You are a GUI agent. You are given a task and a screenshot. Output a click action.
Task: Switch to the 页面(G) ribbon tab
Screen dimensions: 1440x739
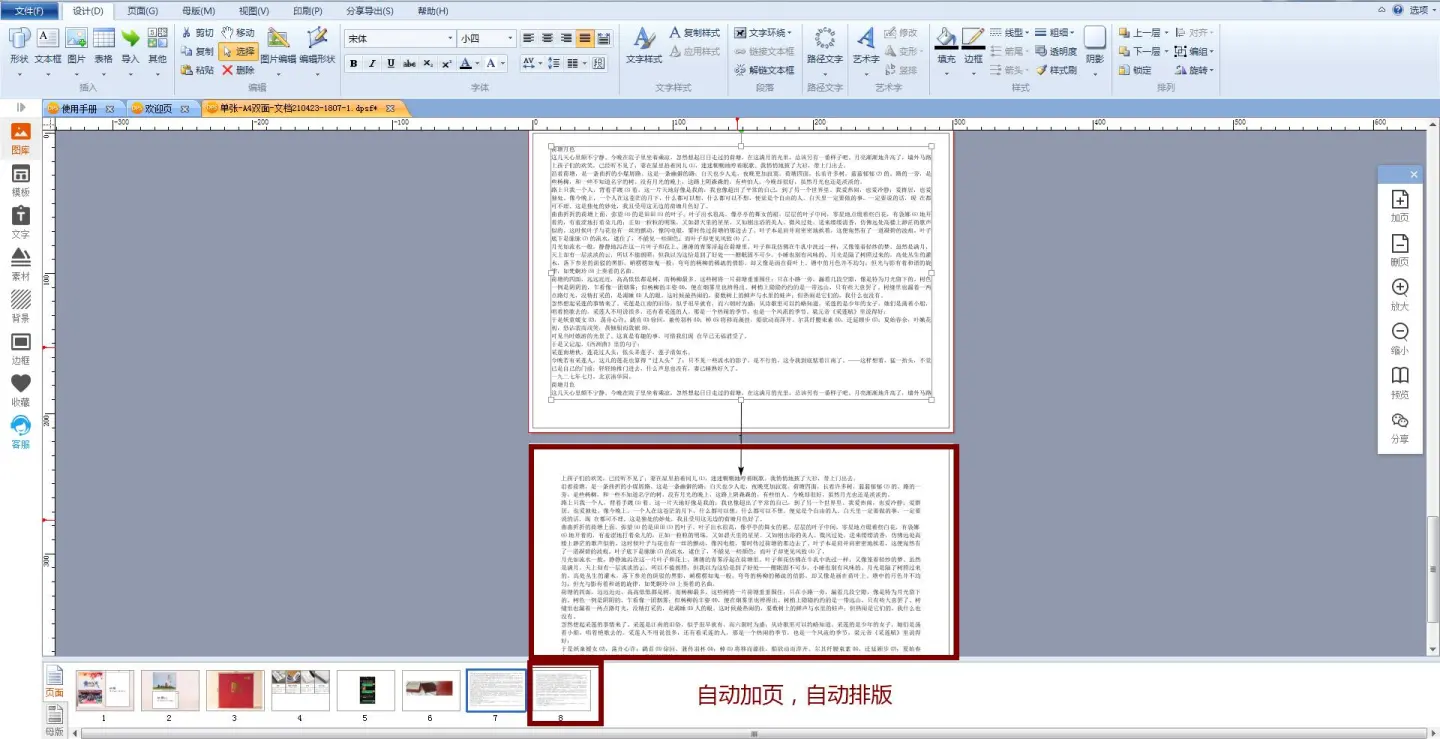143,11
